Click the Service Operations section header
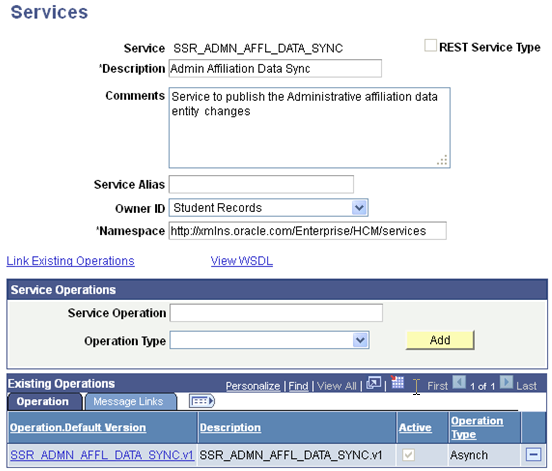552x471 pixels. pos(277,289)
